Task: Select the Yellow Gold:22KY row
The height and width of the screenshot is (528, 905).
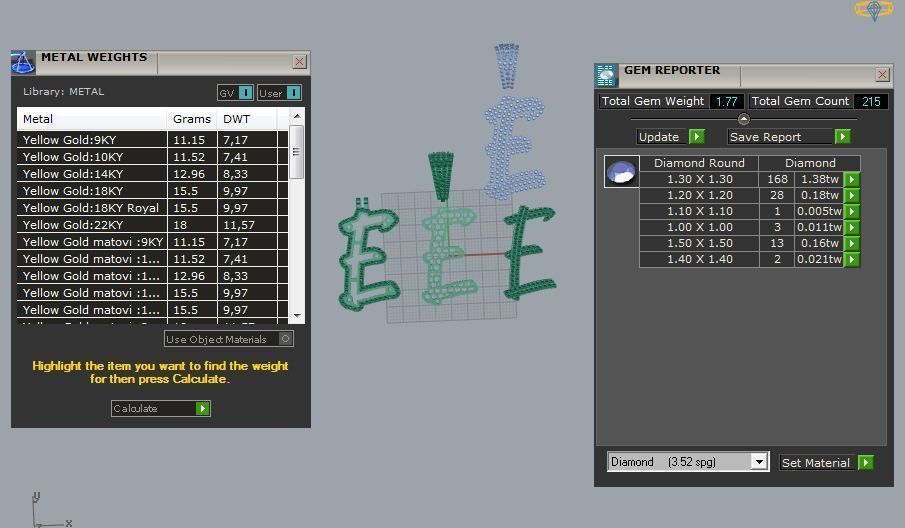Action: (152, 224)
